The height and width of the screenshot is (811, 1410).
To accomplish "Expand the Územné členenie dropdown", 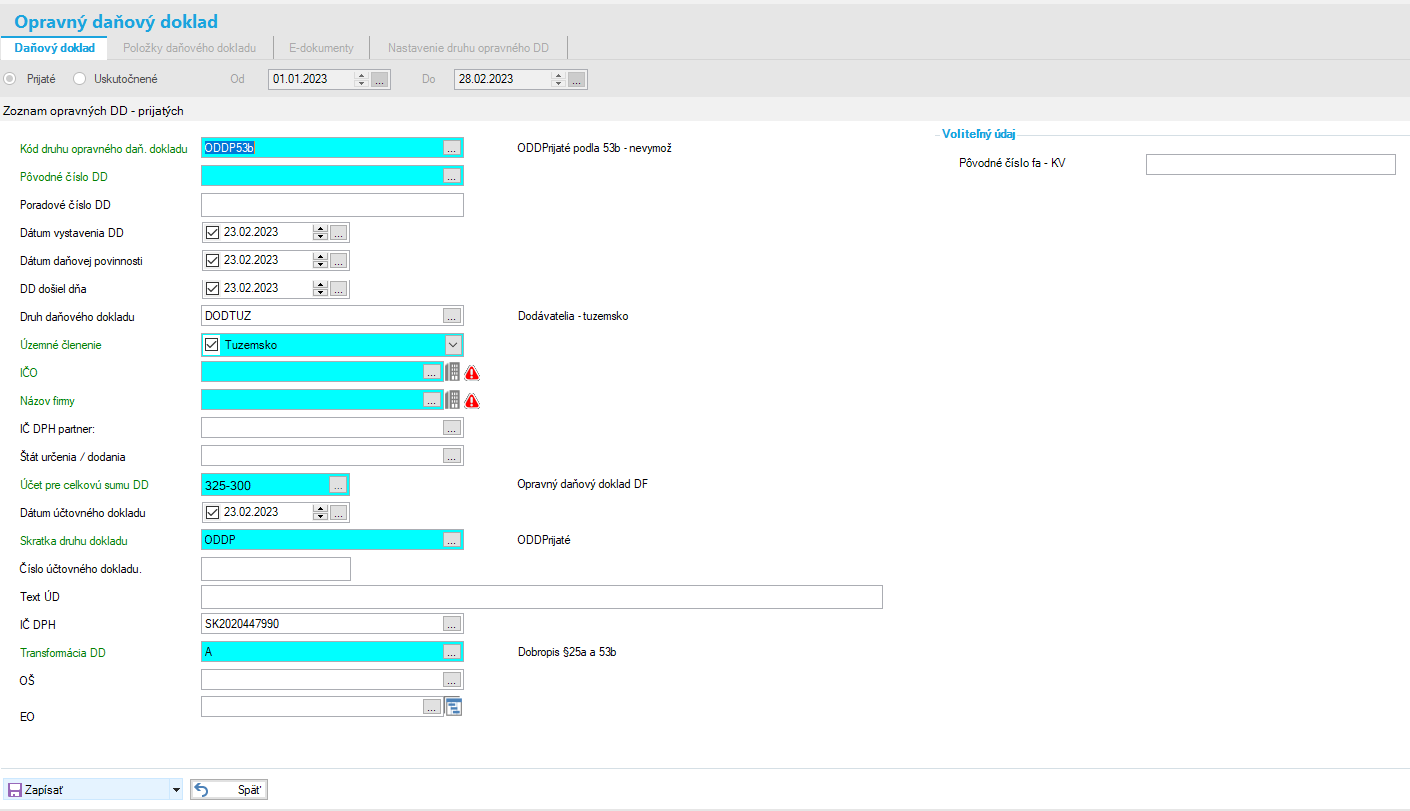I will tap(453, 344).
